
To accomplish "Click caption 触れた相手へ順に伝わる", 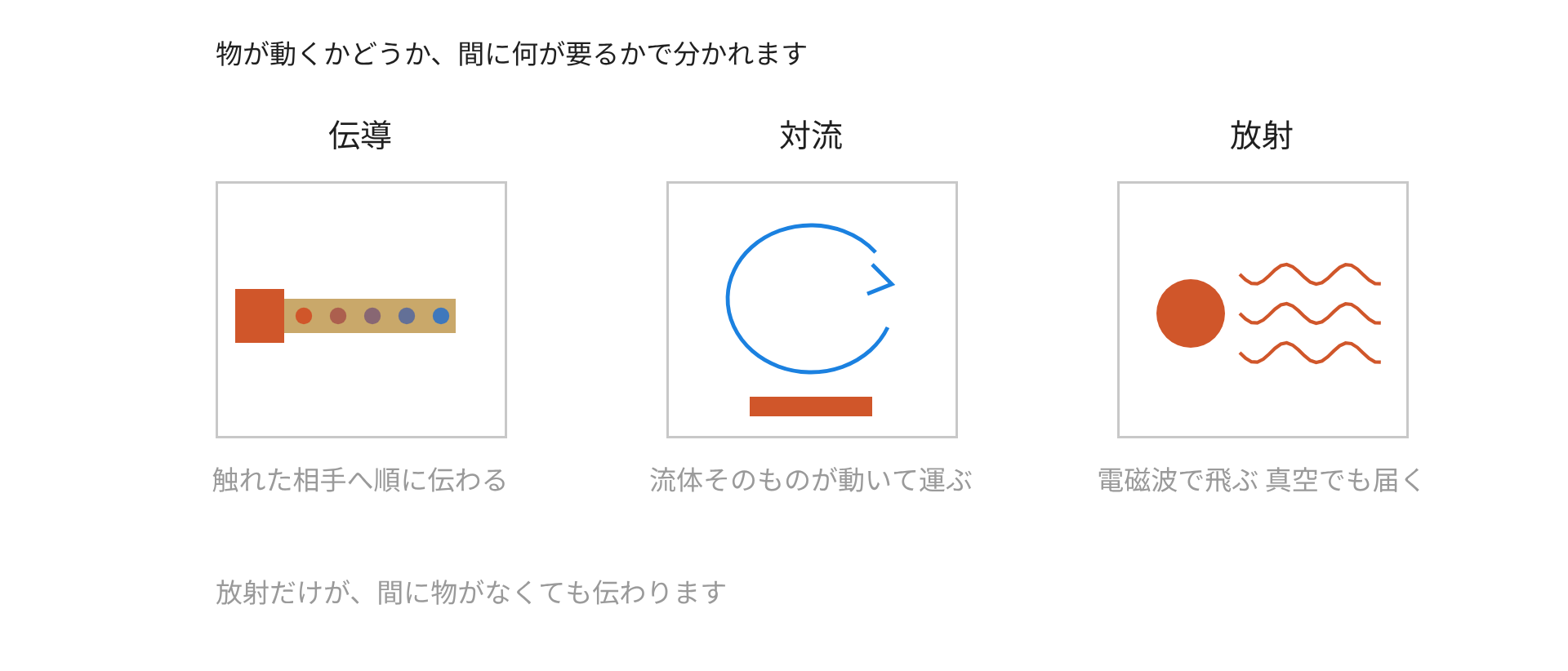I will 360,480.
